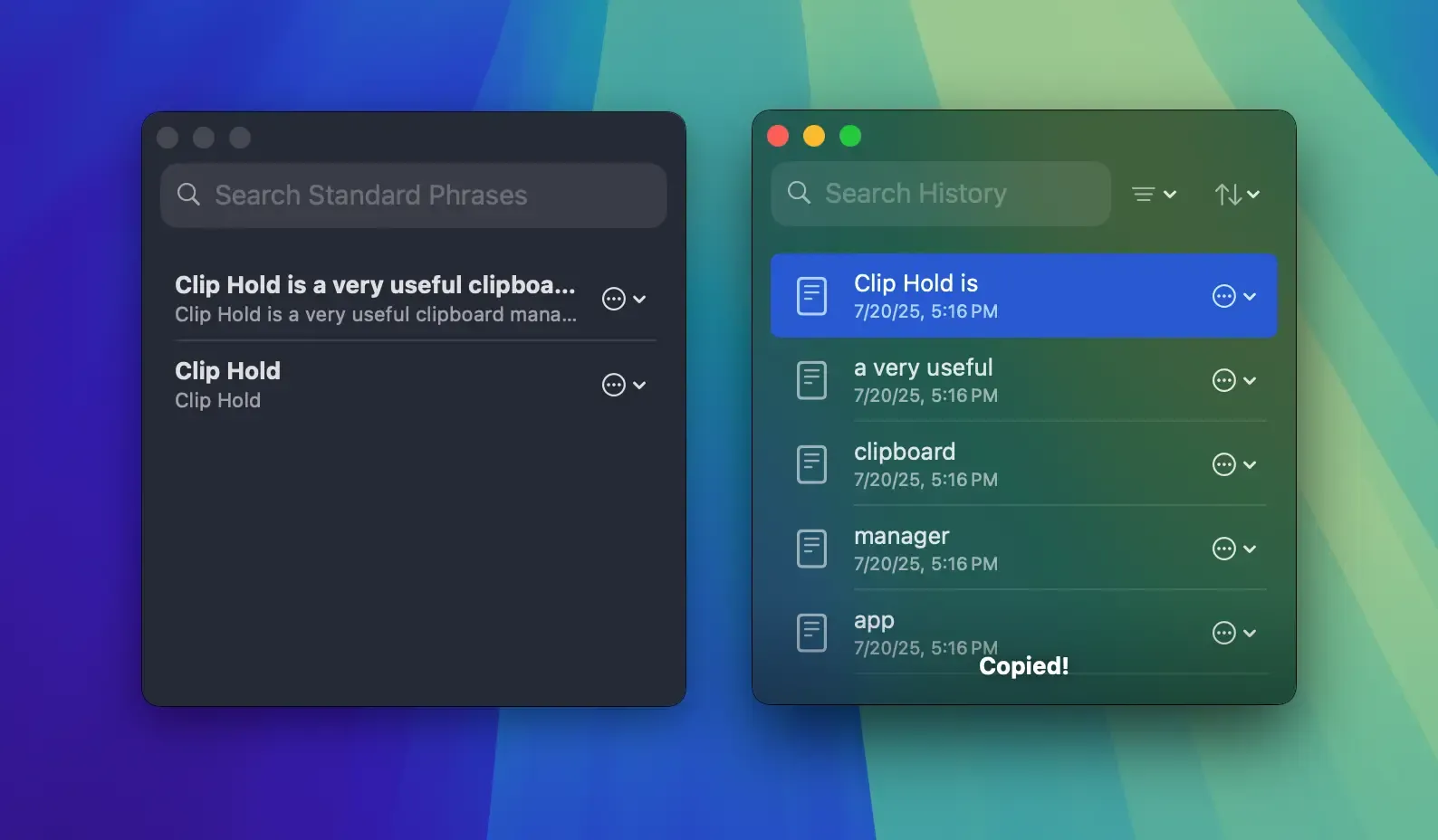
Task: Open more options for 'manager' history entry
Action: (1234, 549)
